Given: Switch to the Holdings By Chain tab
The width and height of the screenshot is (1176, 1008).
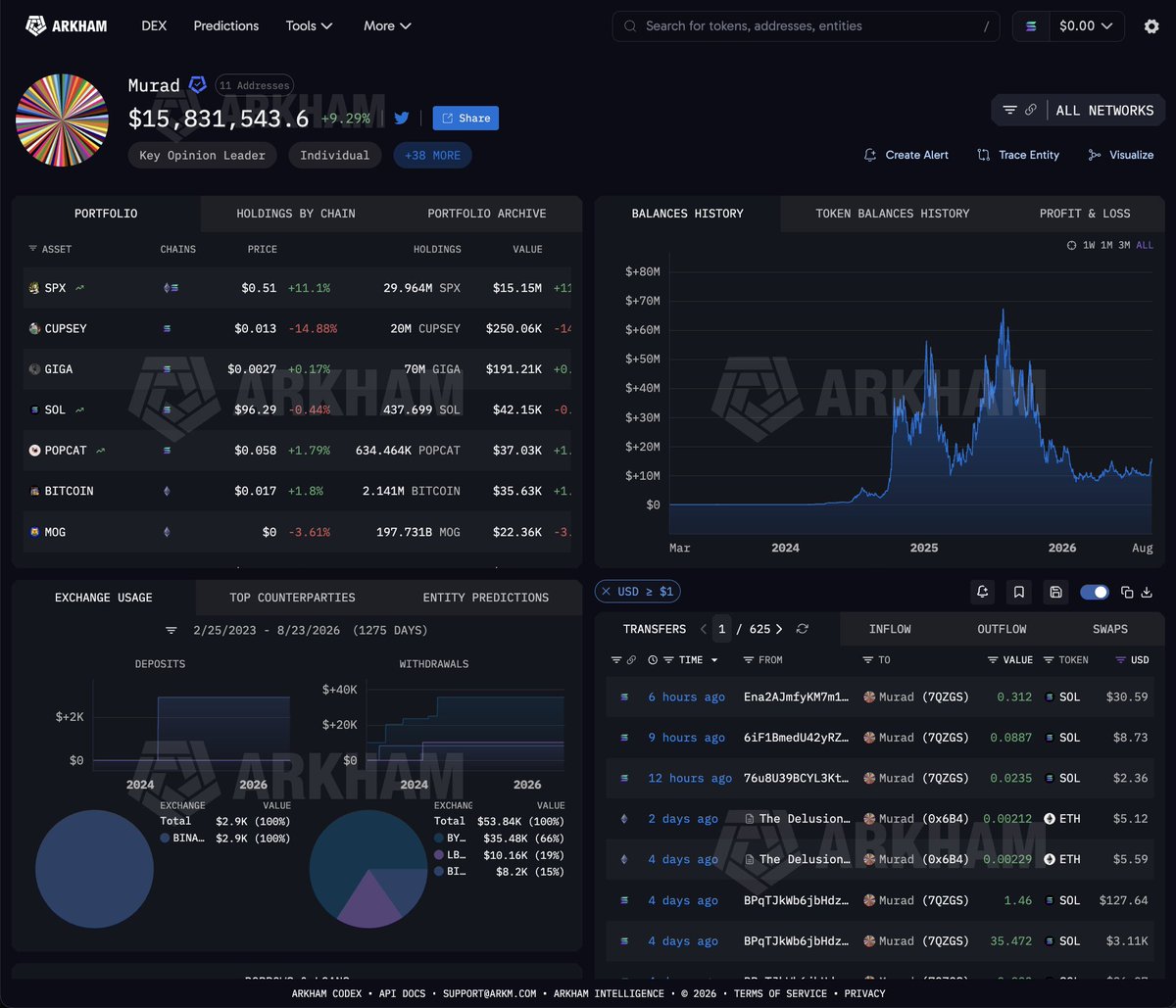Looking at the screenshot, I should [296, 214].
